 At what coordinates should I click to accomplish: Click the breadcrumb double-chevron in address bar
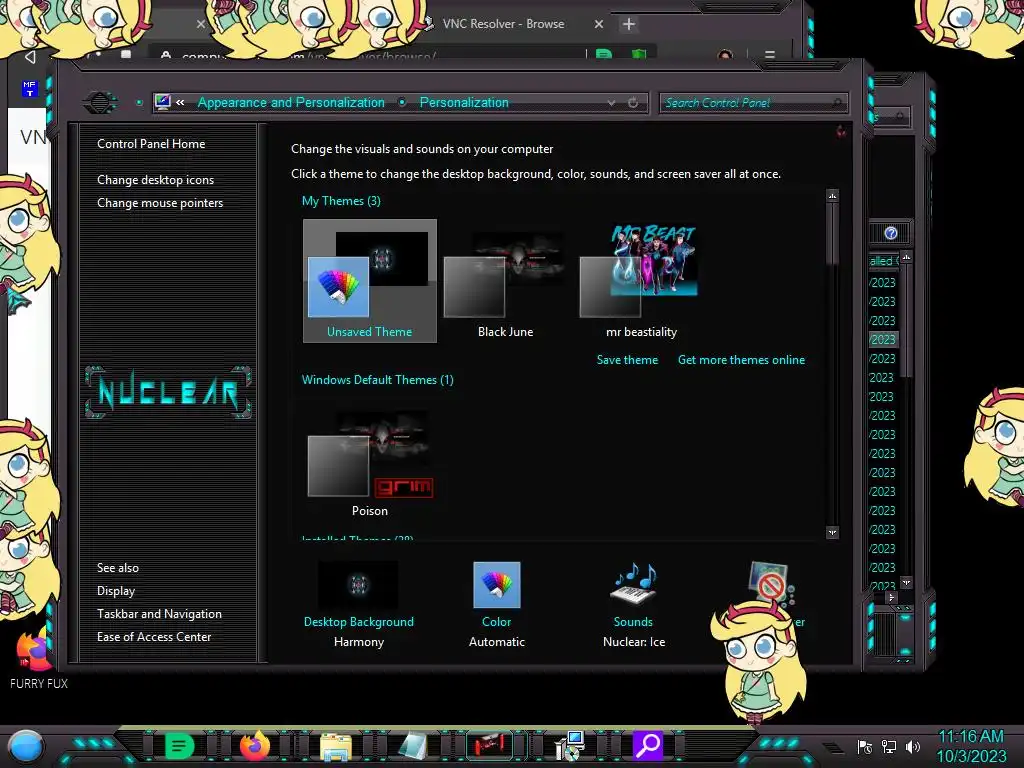tap(180, 103)
